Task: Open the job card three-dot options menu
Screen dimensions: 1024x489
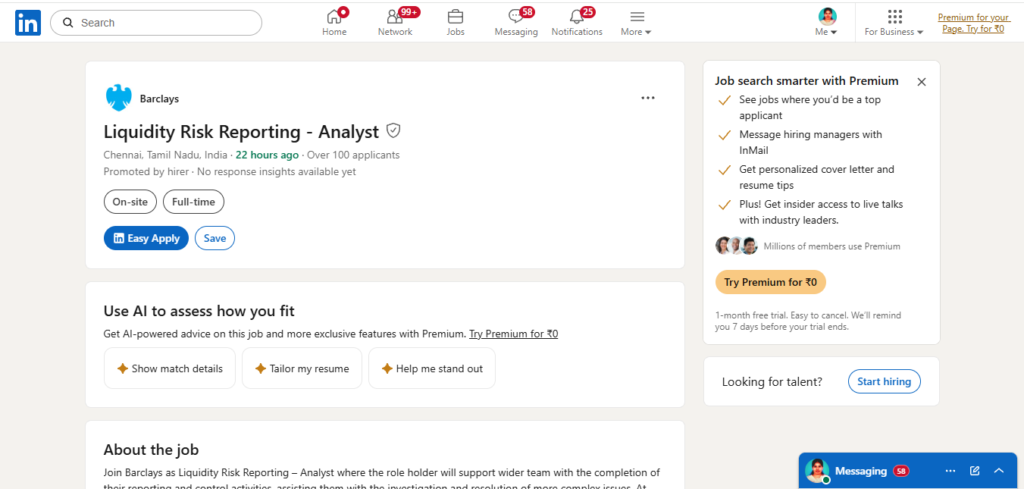Action: pyautogui.click(x=647, y=98)
